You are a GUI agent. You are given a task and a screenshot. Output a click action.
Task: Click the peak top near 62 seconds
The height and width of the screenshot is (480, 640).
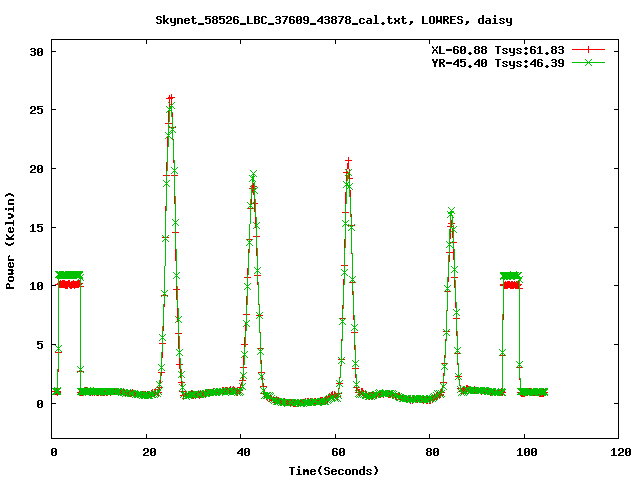[x=348, y=162]
